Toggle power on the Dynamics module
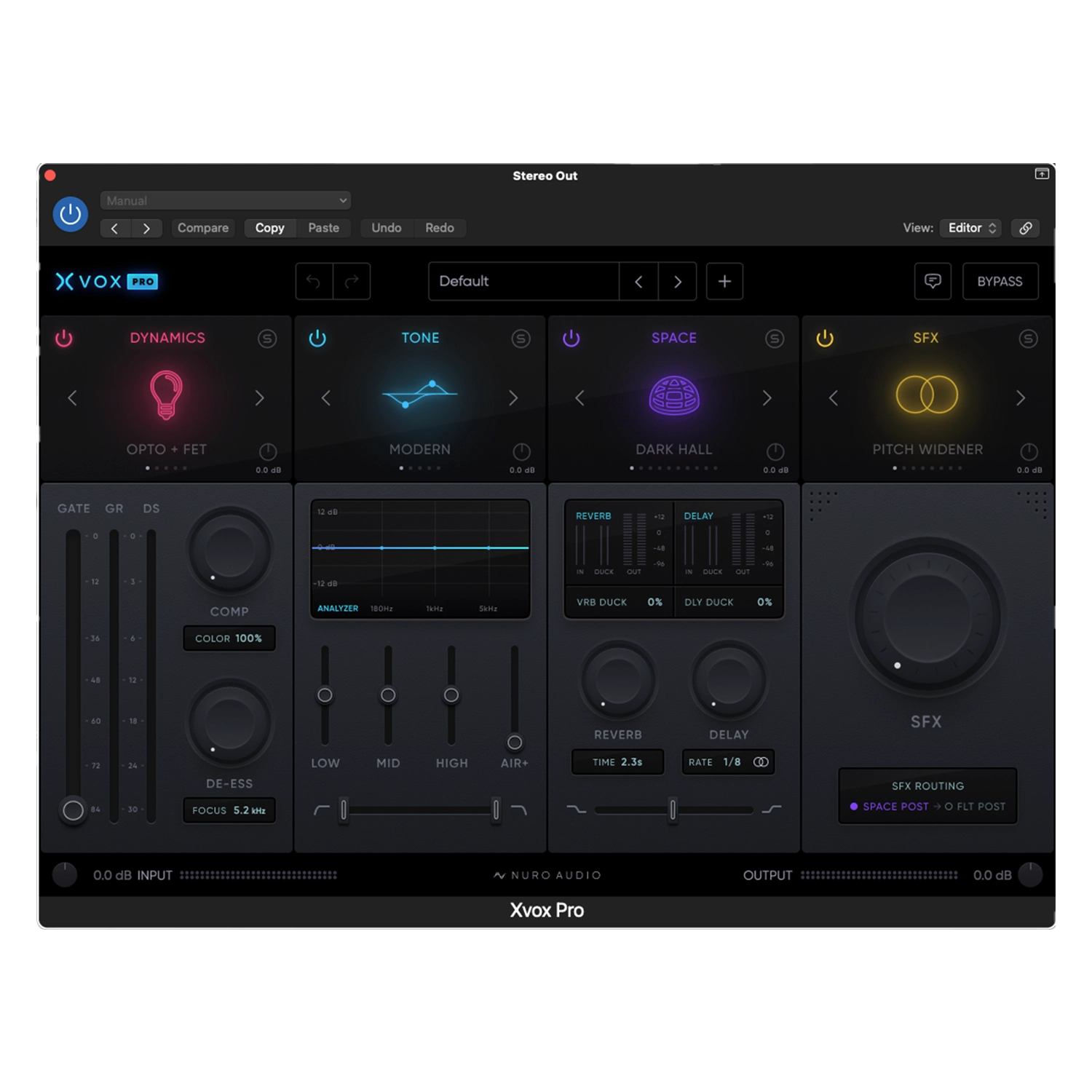The image size is (1092, 1092). coord(64,338)
